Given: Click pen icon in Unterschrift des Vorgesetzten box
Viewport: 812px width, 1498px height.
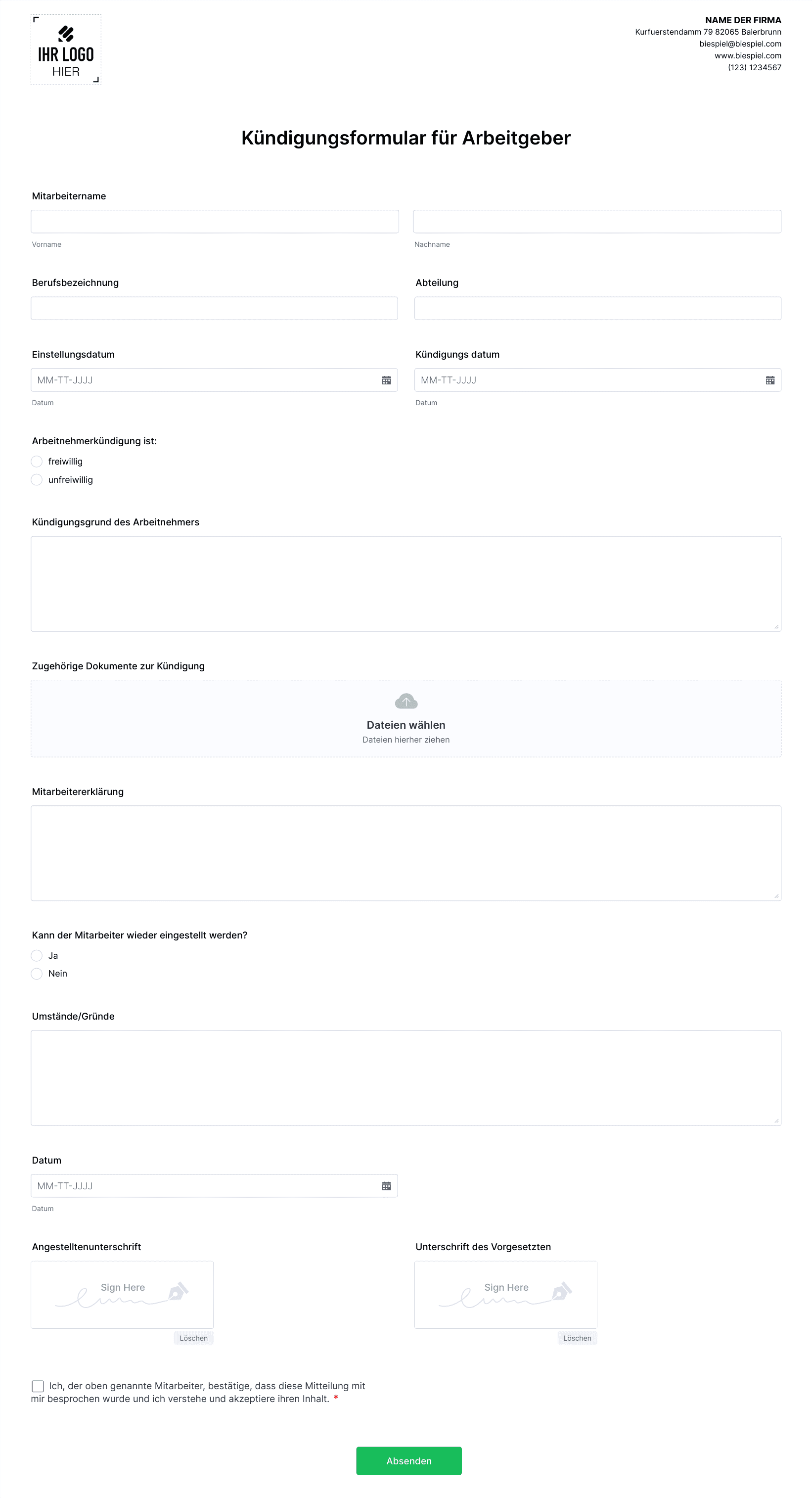Looking at the screenshot, I should (x=562, y=1291).
